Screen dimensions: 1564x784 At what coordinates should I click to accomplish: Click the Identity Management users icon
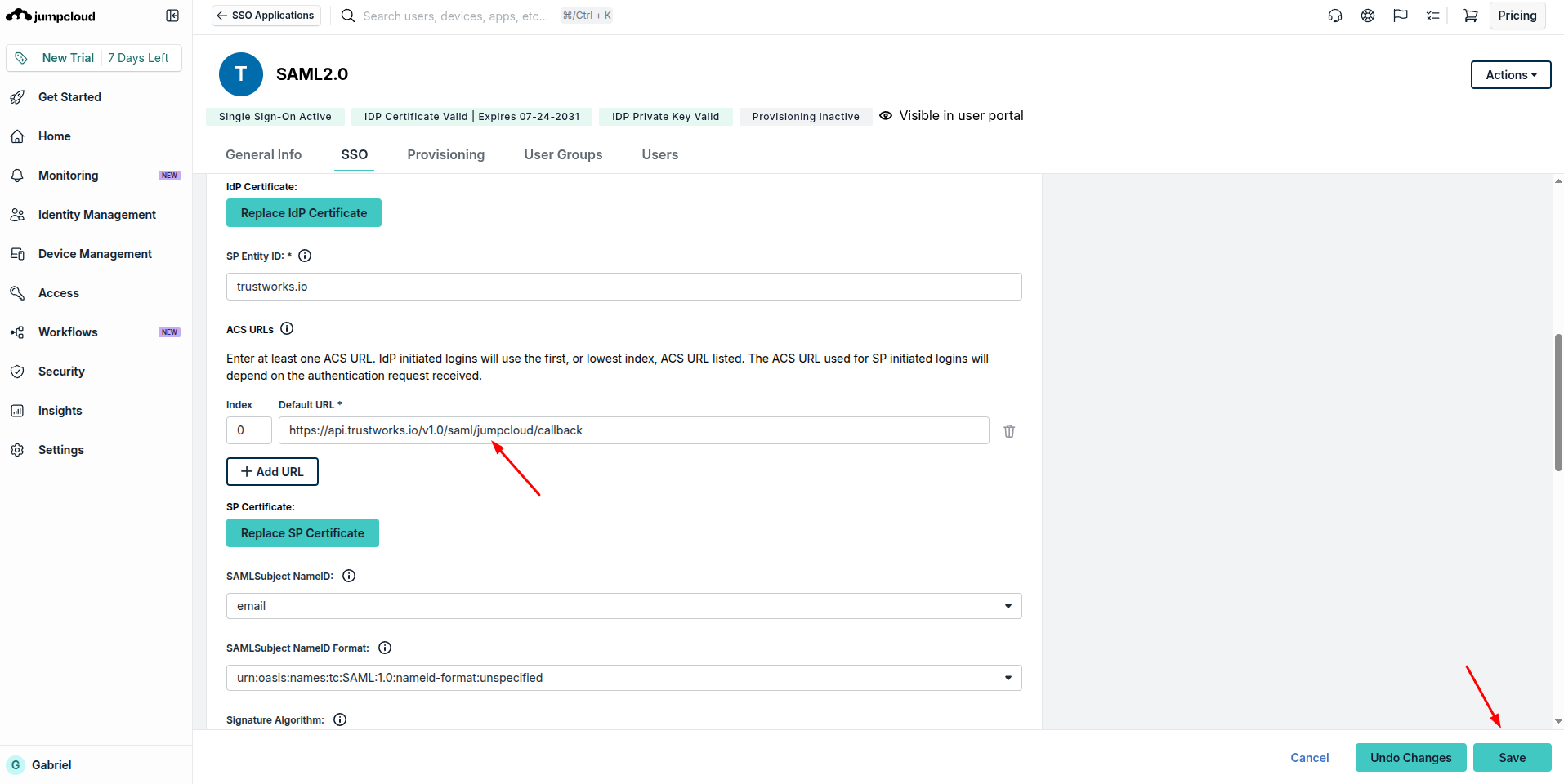(x=17, y=215)
